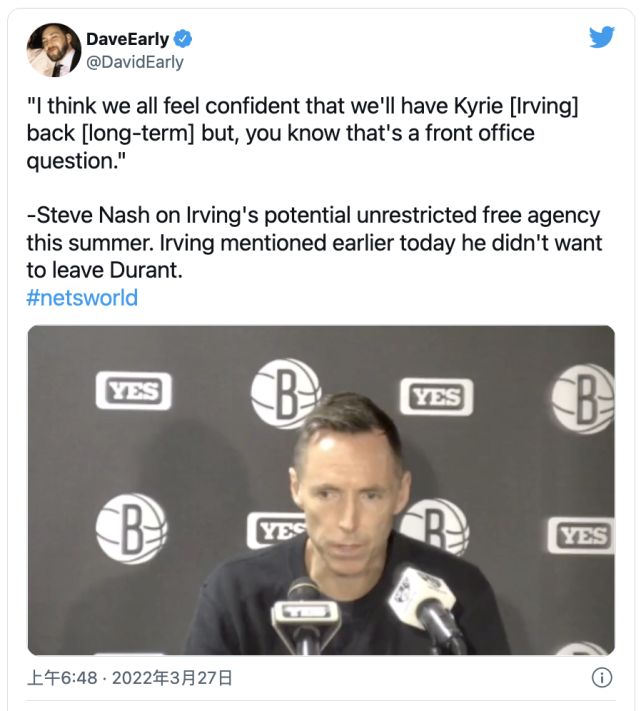This screenshot has height=711, width=641.
Task: Click the upper-left YES logo in the photo
Action: 134,390
